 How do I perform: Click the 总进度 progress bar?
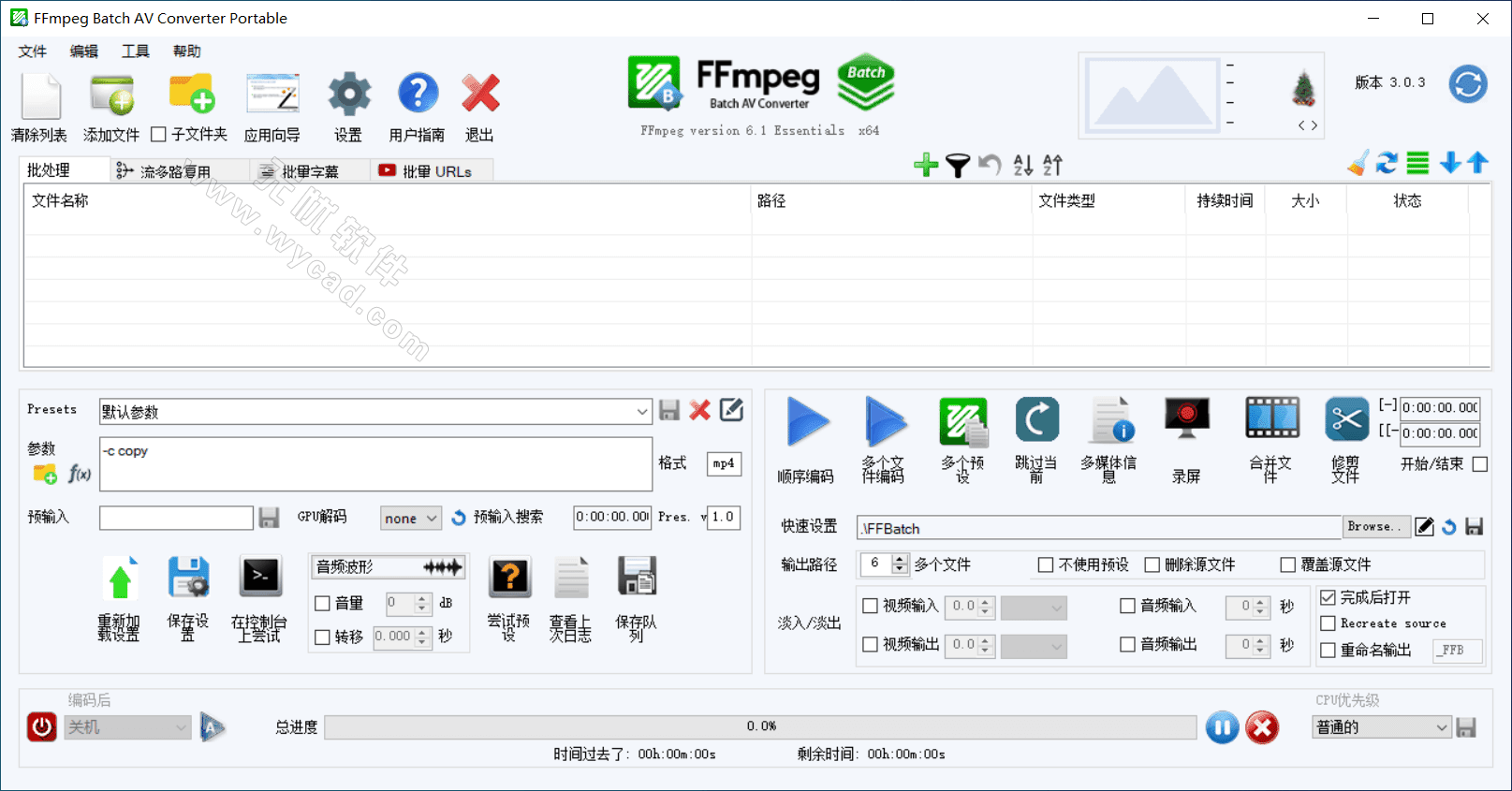[x=760, y=726]
